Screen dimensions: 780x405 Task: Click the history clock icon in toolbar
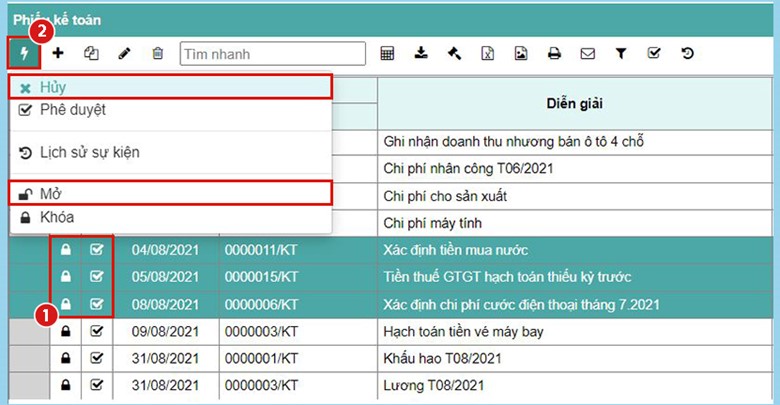tap(687, 53)
